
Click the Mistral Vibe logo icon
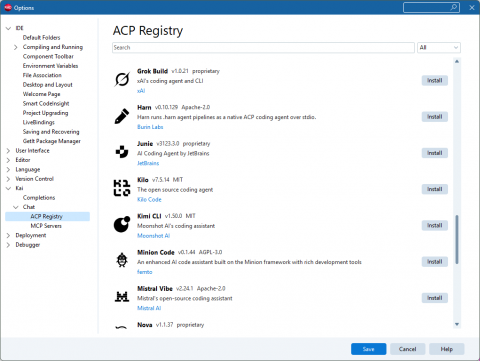(x=122, y=296)
